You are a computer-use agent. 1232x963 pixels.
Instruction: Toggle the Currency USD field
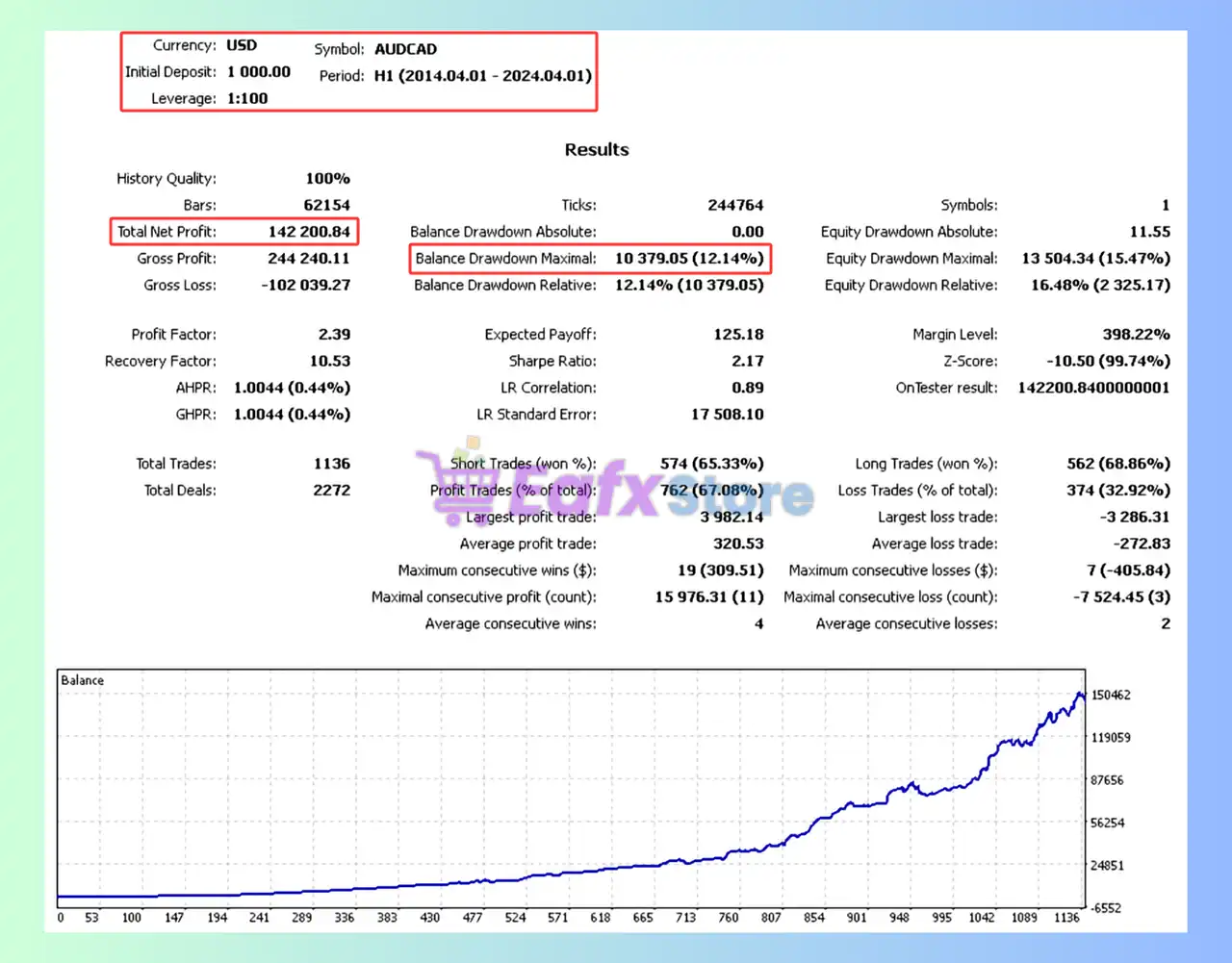(x=242, y=44)
